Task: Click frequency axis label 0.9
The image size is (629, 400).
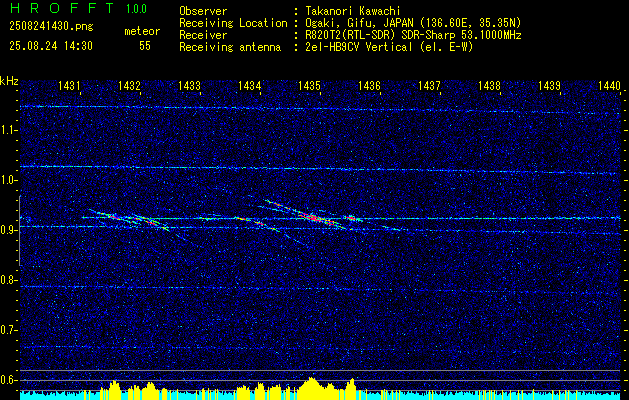Action: (8, 230)
